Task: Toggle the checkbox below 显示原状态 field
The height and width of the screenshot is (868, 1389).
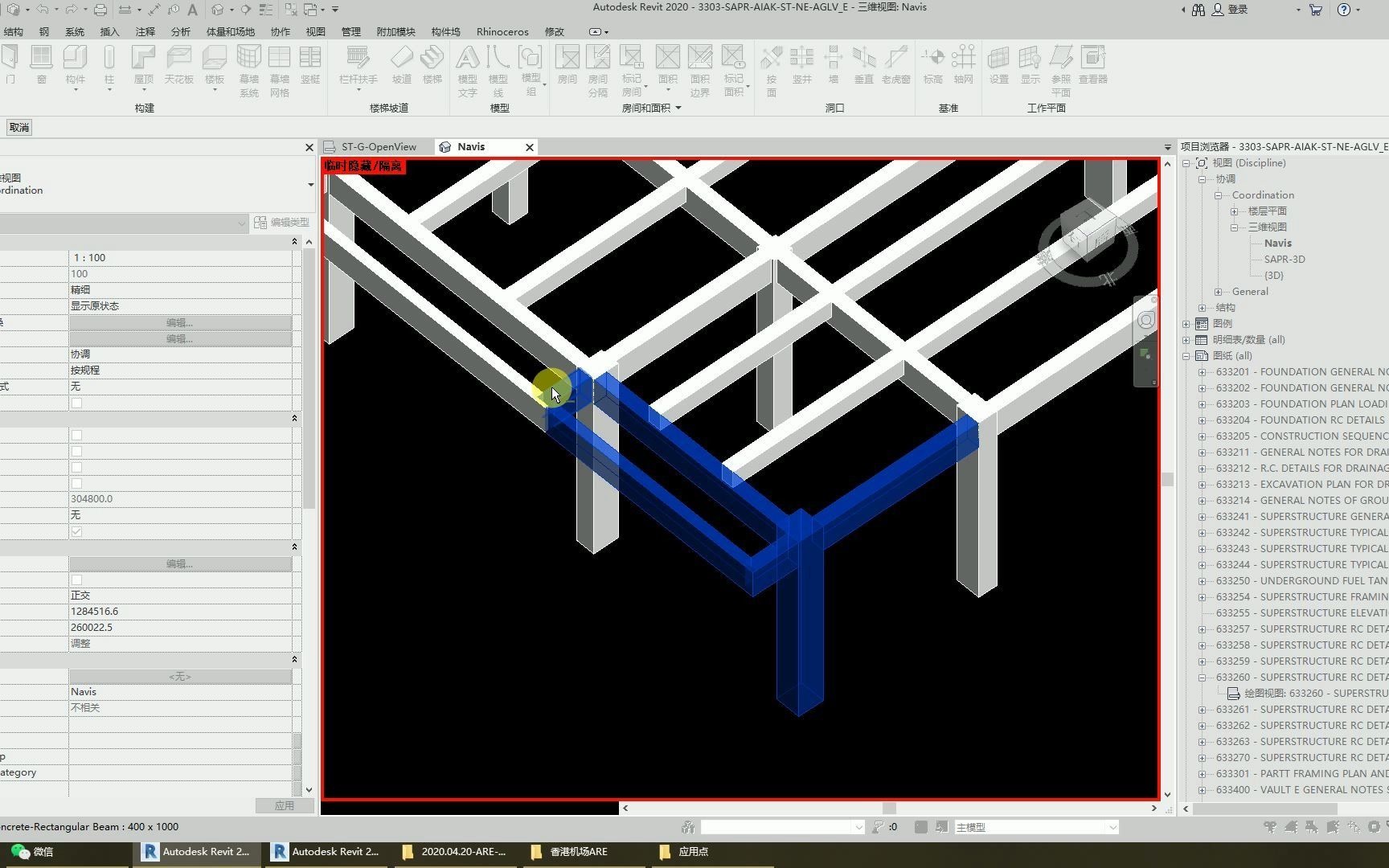Action: point(76,403)
